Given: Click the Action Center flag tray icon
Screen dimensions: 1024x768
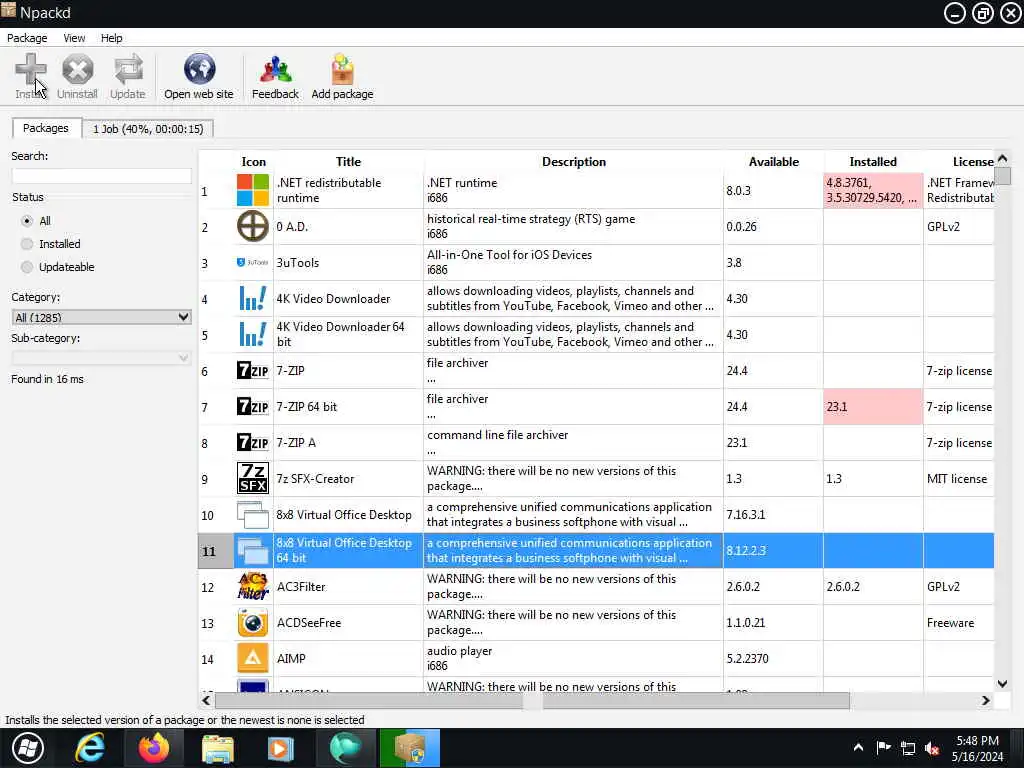Looking at the screenshot, I should (x=883, y=748).
